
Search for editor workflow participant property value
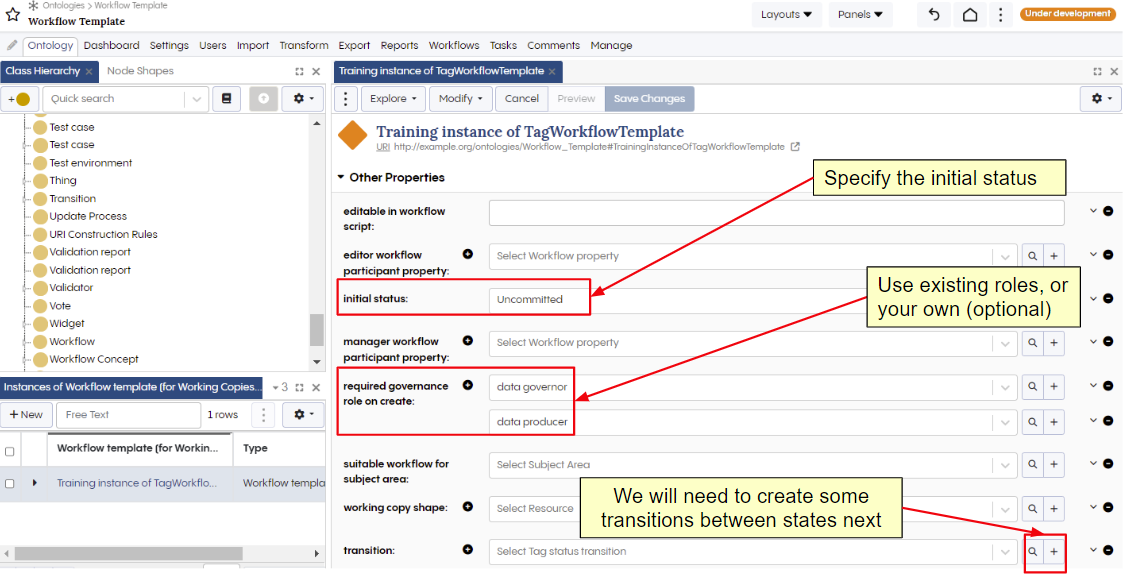tap(1032, 256)
